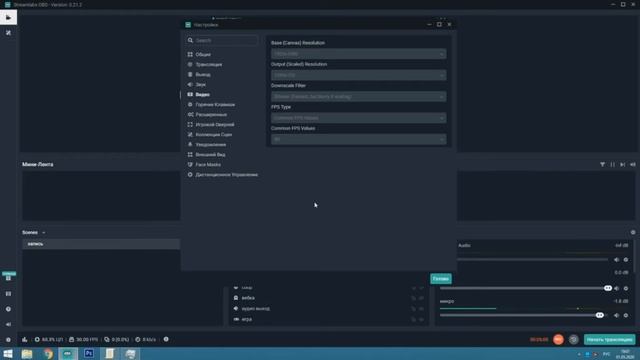This screenshot has width=640, height=360.
Task: Open the Общие settings category
Action: click(203, 54)
